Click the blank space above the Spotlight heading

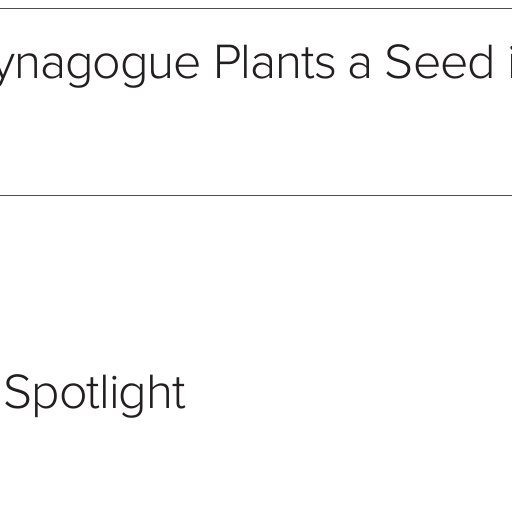(256, 283)
